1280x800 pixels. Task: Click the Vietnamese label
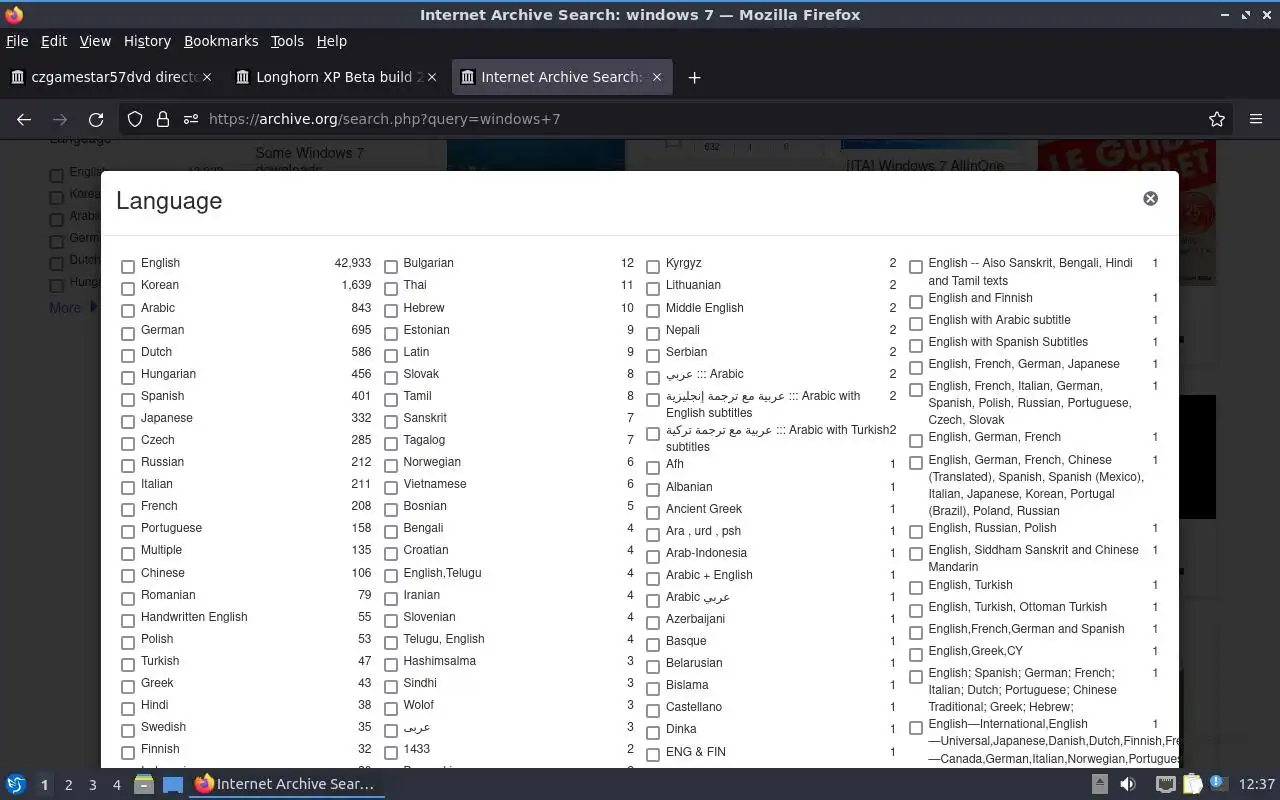(435, 484)
